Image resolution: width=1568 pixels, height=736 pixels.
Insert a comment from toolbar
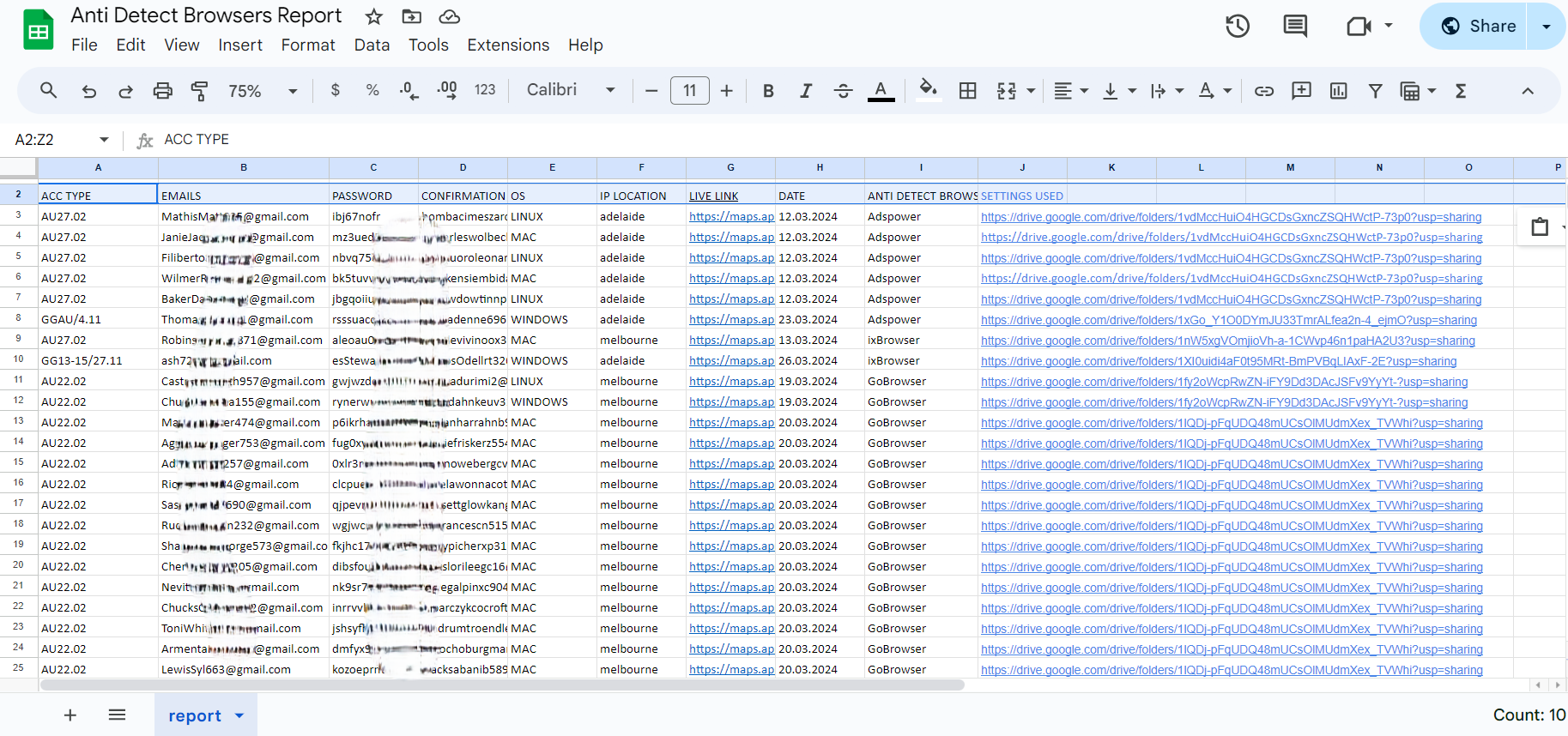(1301, 91)
